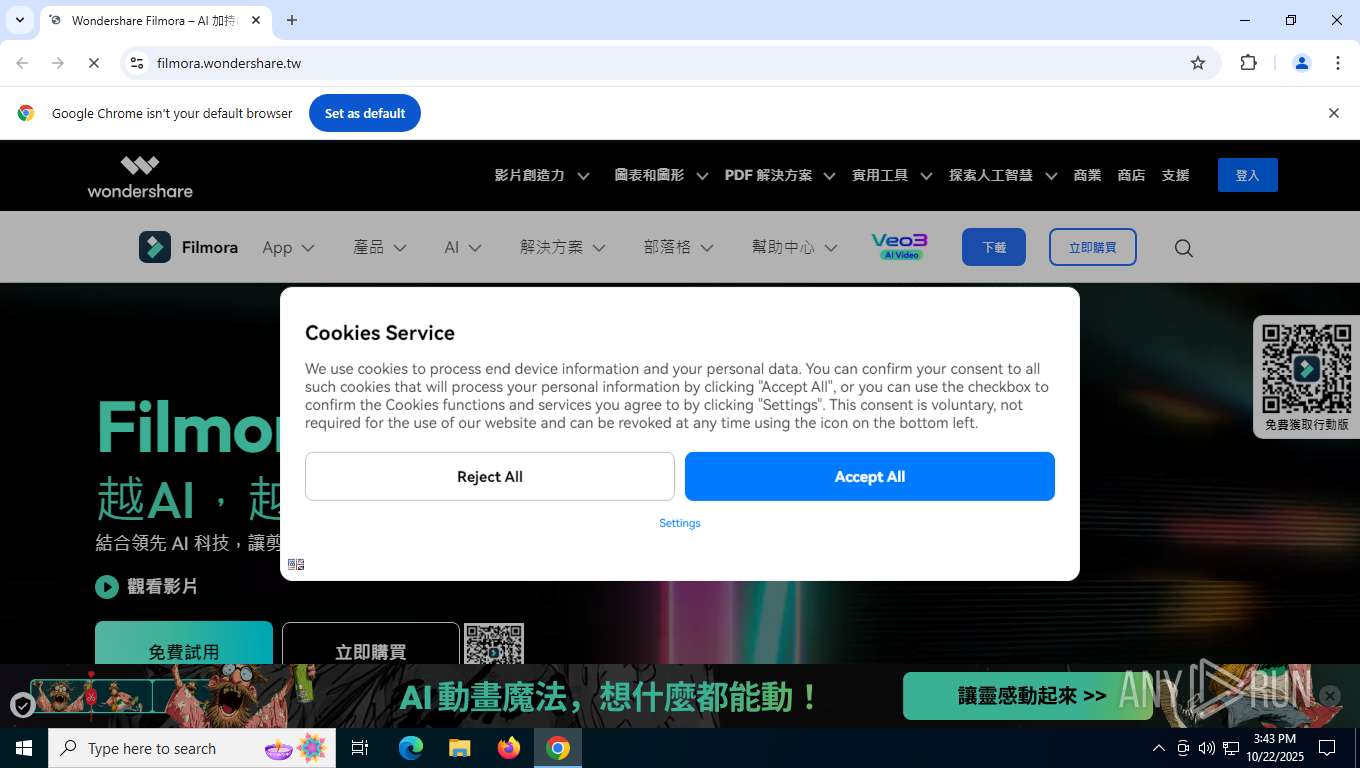Click the outlined 立即購買 button in nav bar
The width and height of the screenshot is (1360, 768).
[x=1093, y=247]
